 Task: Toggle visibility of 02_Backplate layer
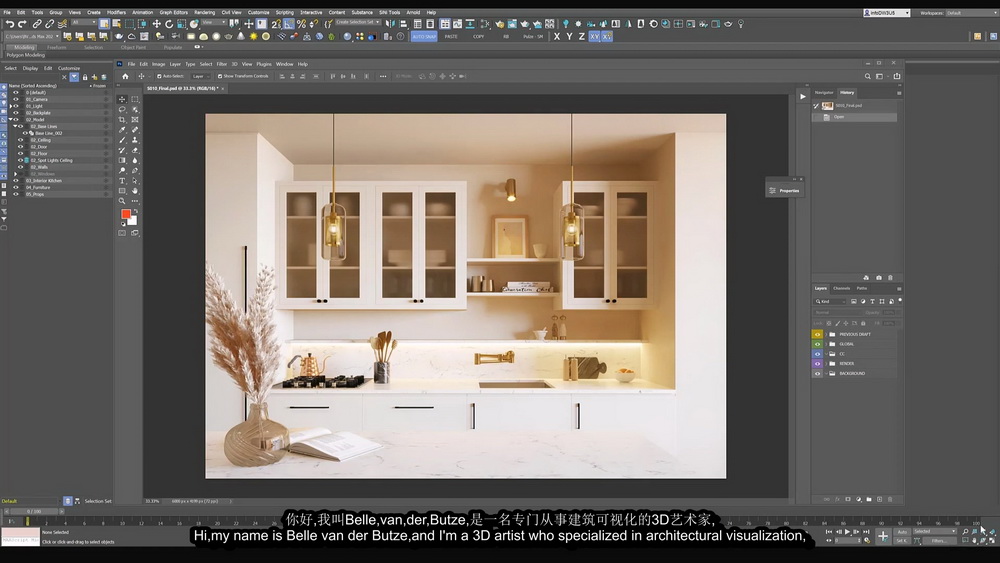click(x=16, y=113)
